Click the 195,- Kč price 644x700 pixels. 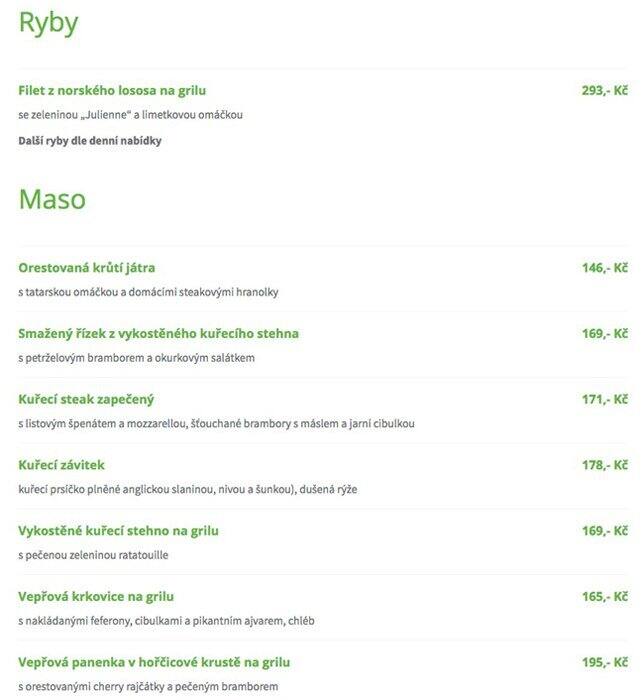605,662
